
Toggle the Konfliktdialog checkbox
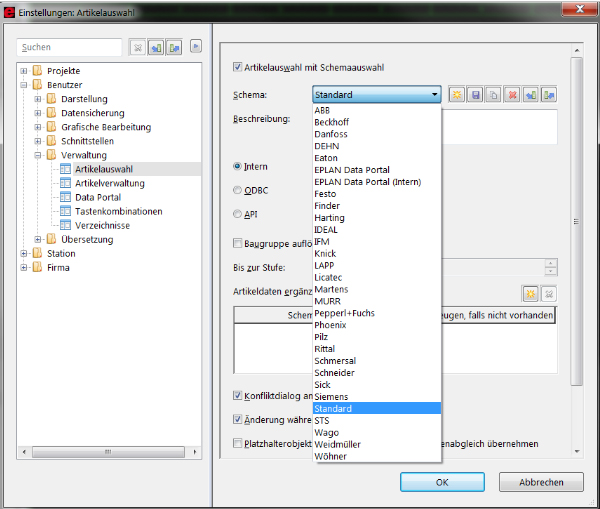238,396
